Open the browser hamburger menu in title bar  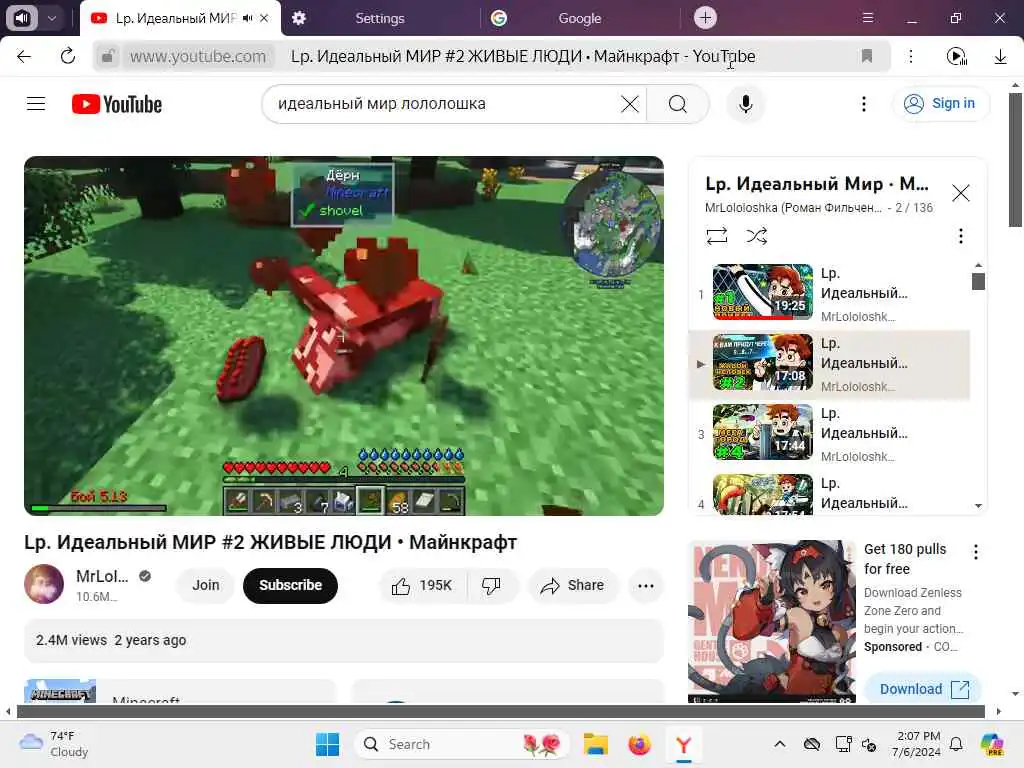pos(868,18)
